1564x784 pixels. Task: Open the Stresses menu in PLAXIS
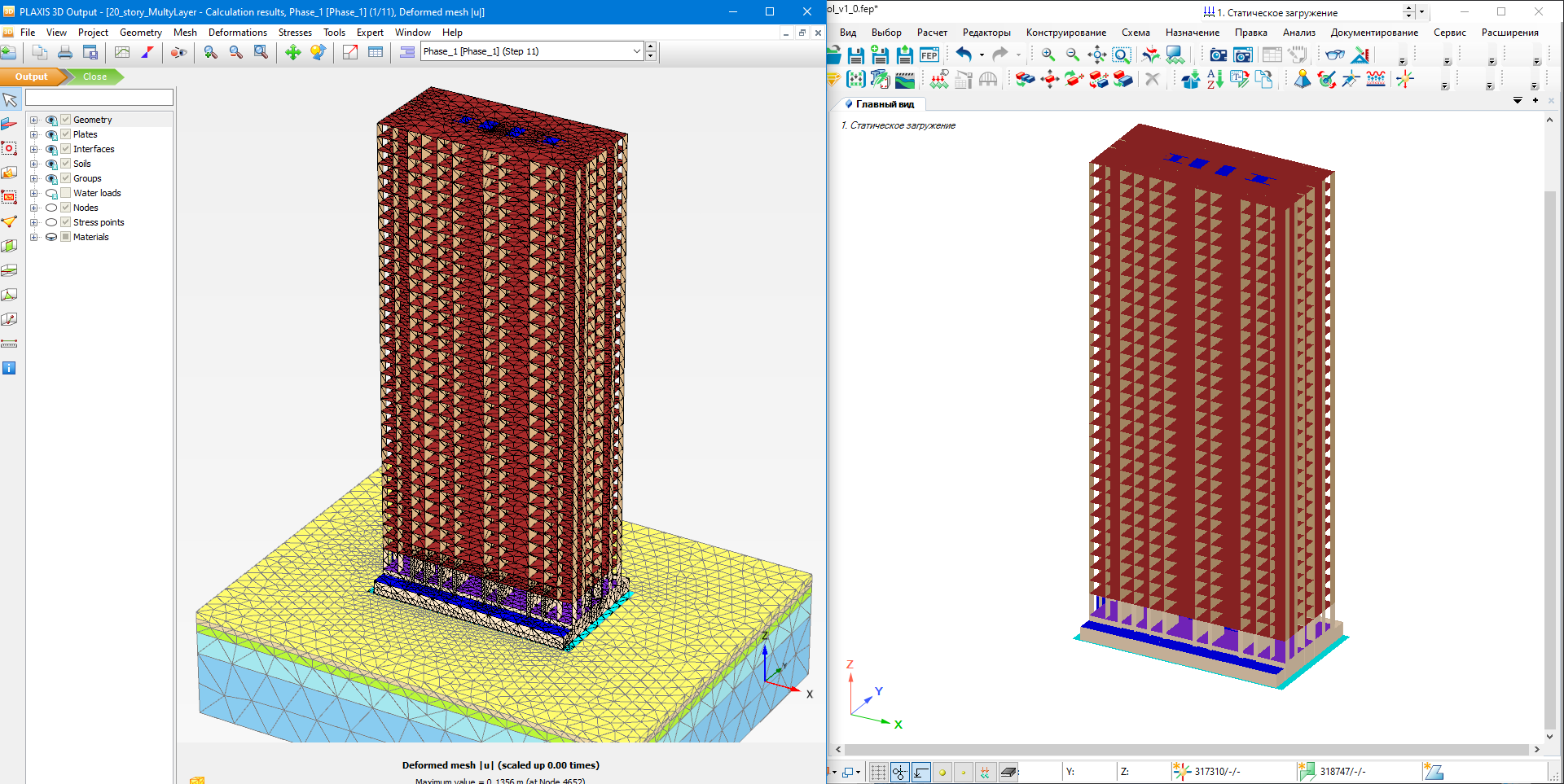295,33
